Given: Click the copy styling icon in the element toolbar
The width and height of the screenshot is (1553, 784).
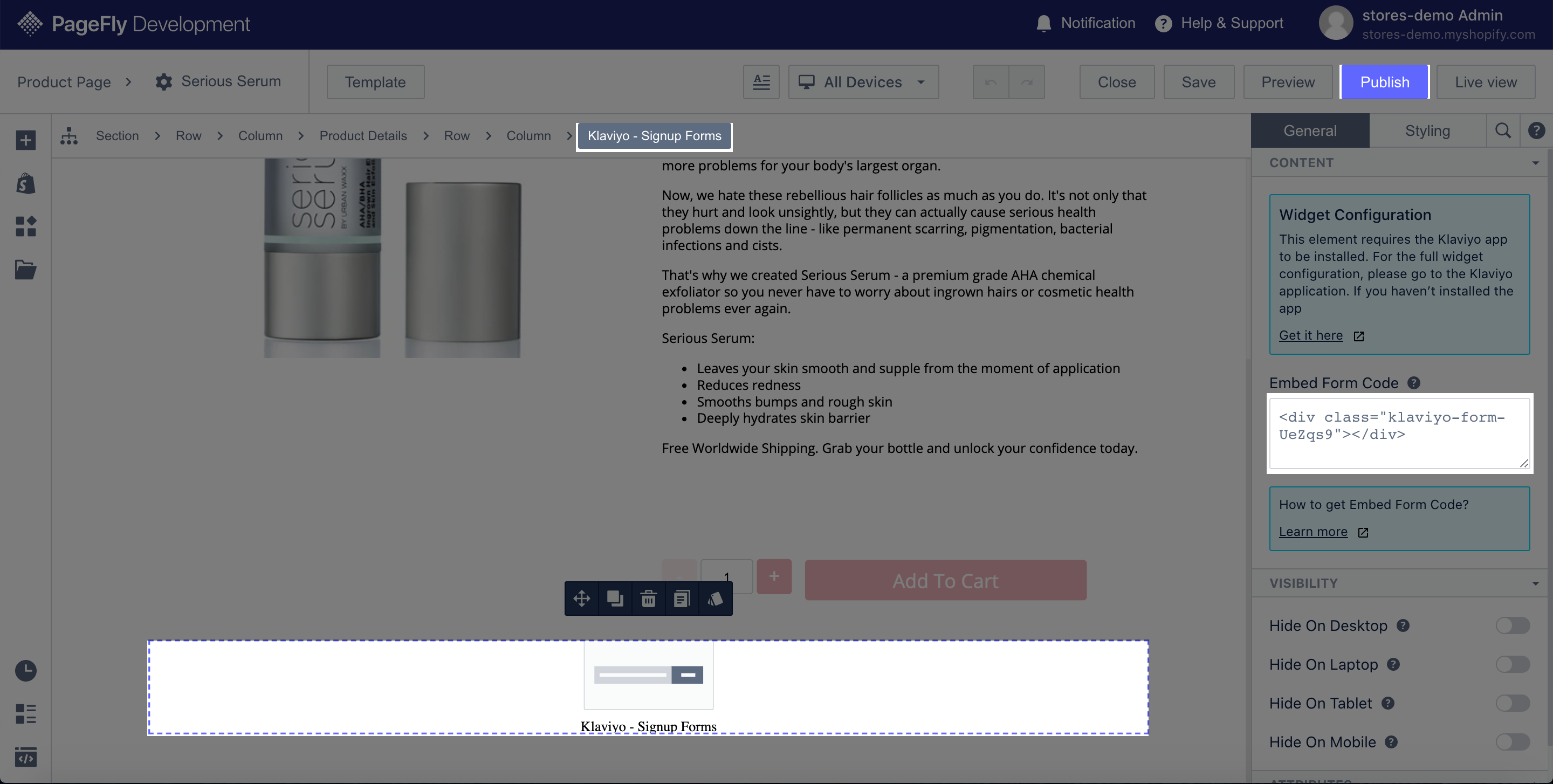Looking at the screenshot, I should (x=715, y=599).
